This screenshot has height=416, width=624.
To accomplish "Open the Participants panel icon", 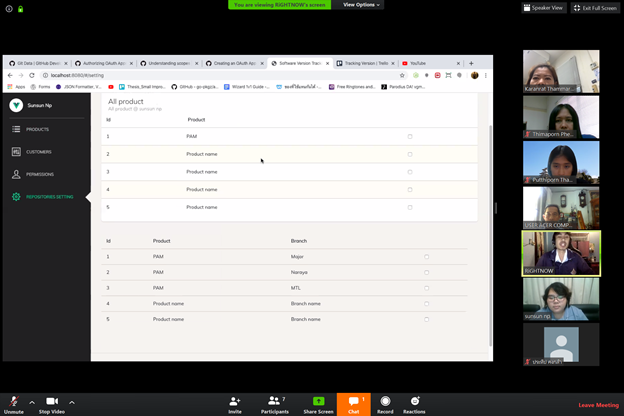I will (275, 400).
